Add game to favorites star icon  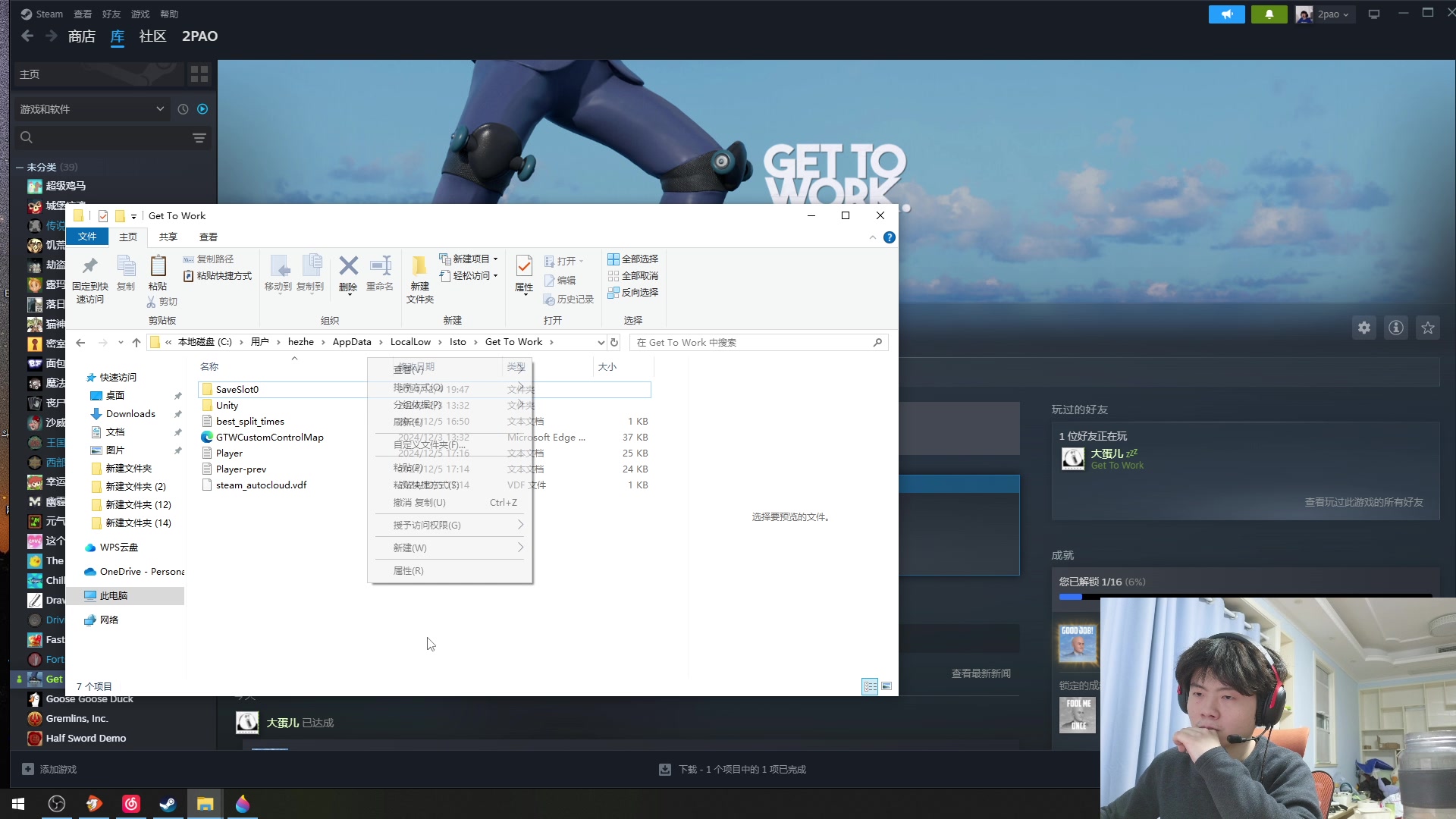(x=1428, y=328)
